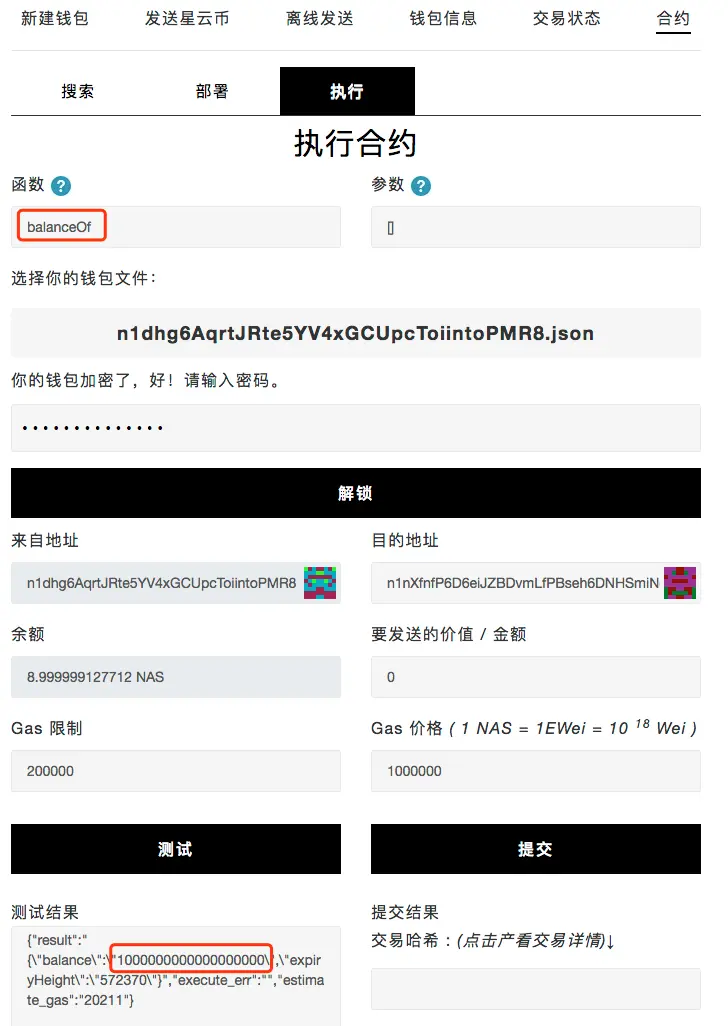Click the 解锁 unlock button
This screenshot has width=728, height=1026.
(x=356, y=493)
